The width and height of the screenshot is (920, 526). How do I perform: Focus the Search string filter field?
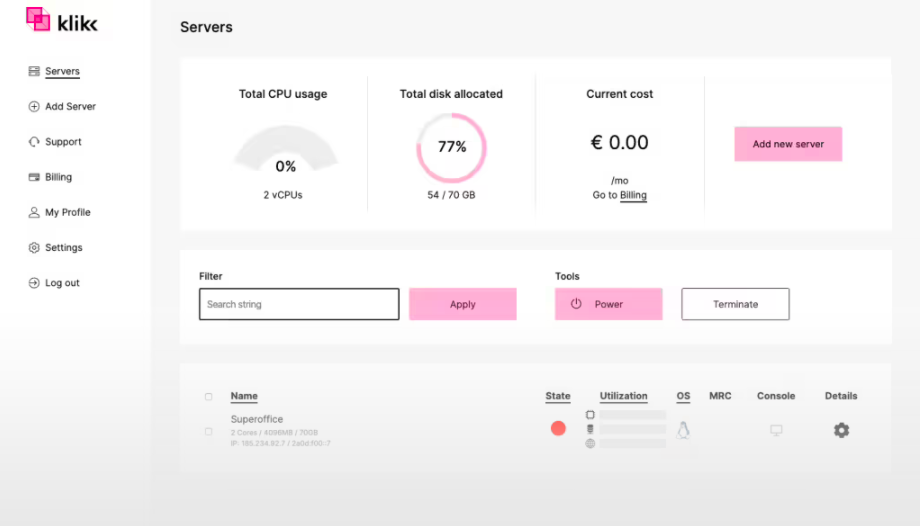[299, 304]
